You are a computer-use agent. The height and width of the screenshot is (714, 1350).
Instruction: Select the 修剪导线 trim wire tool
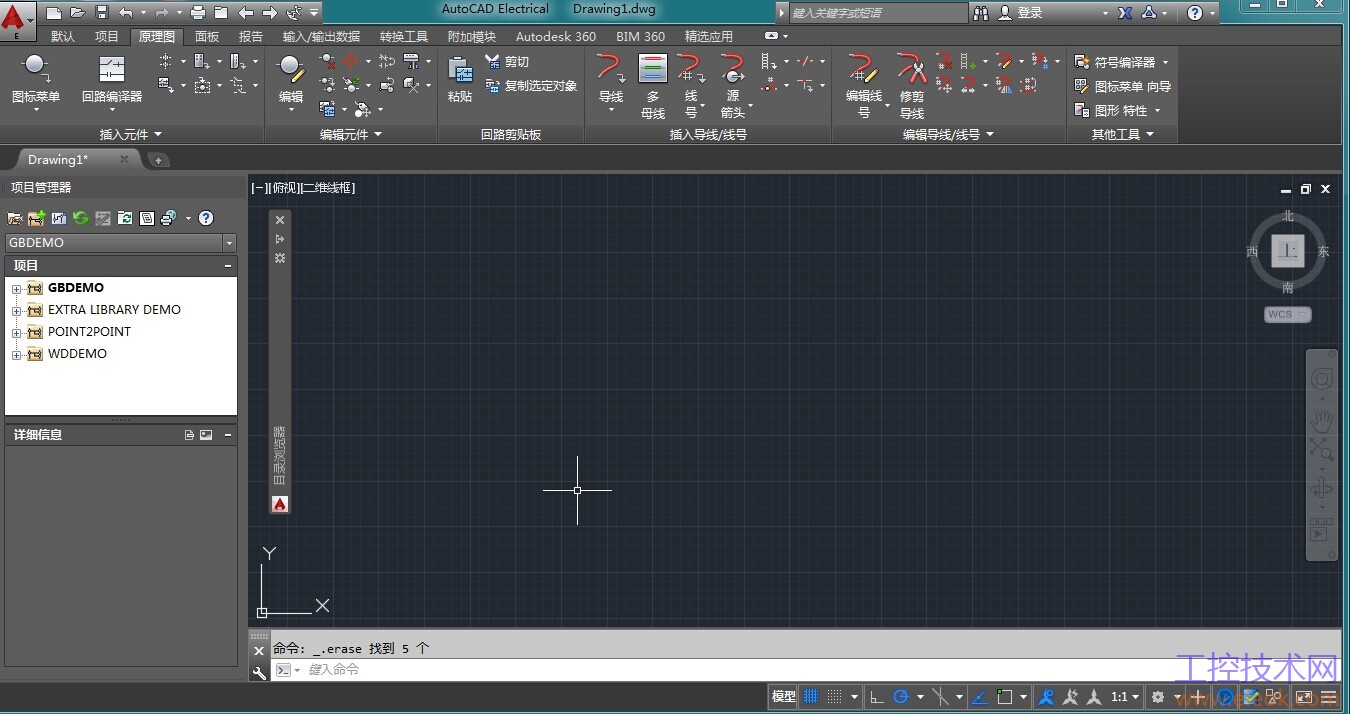coord(912,86)
